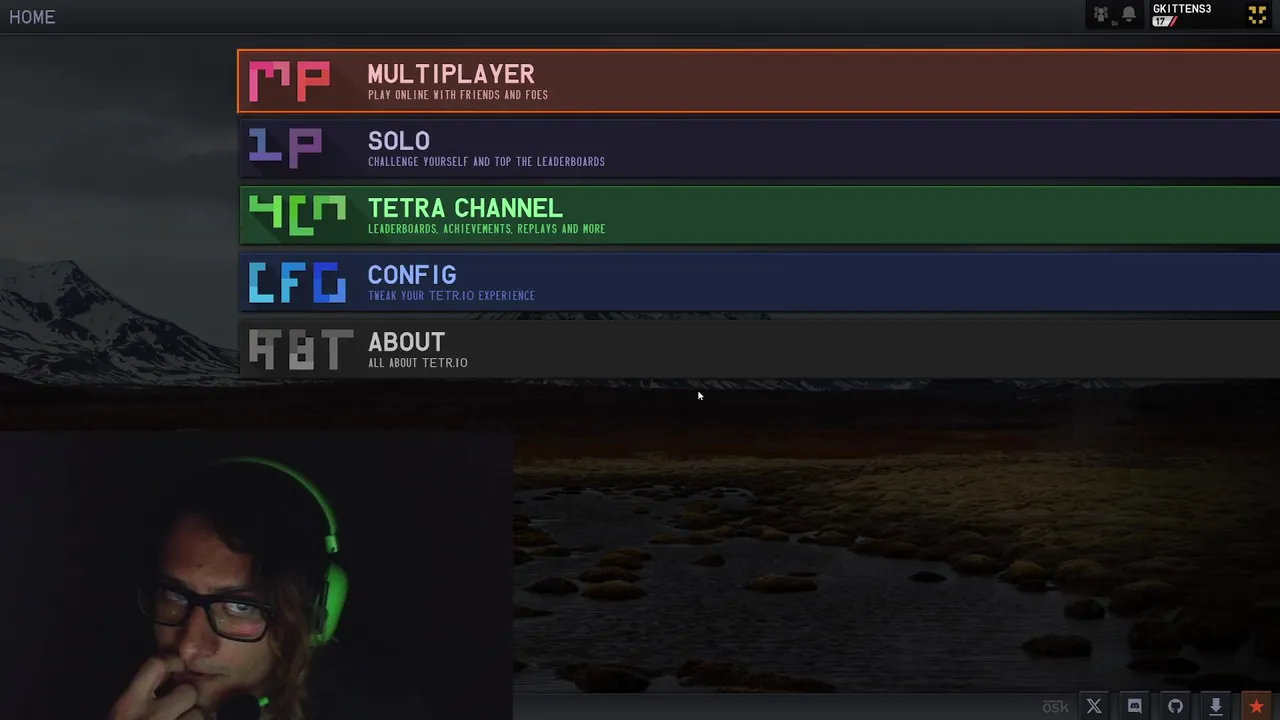Click the level 17 badge
The height and width of the screenshot is (720, 1280).
click(1164, 21)
